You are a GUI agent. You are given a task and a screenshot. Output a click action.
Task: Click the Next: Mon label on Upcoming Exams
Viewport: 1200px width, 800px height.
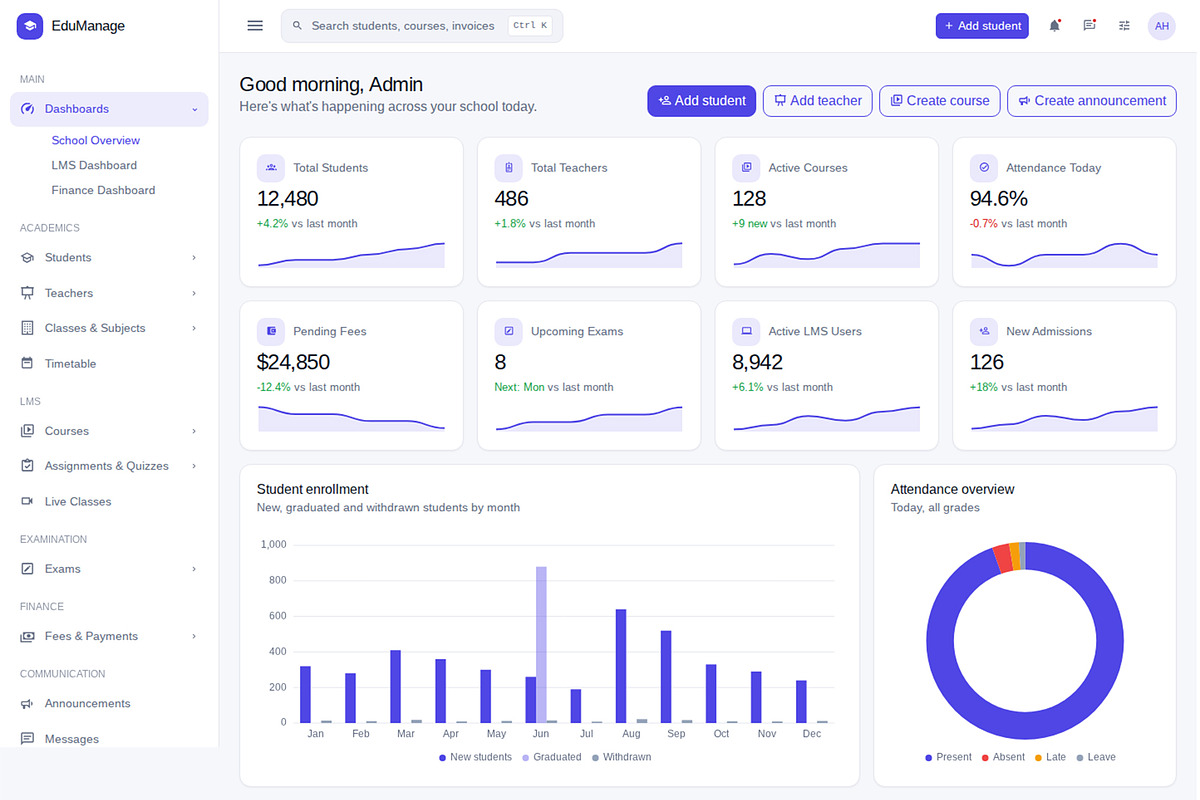click(520, 387)
